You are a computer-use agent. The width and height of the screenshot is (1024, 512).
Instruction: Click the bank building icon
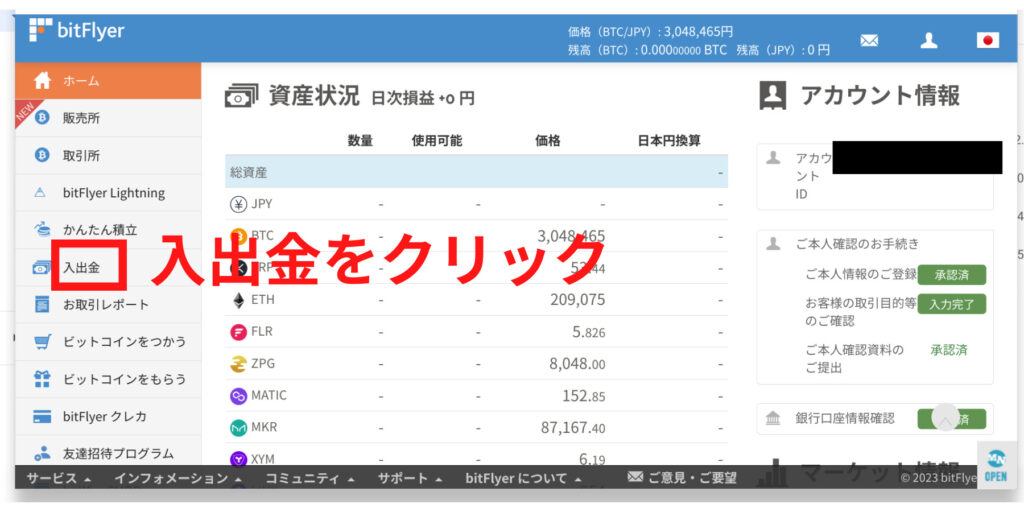pyautogui.click(x=773, y=419)
